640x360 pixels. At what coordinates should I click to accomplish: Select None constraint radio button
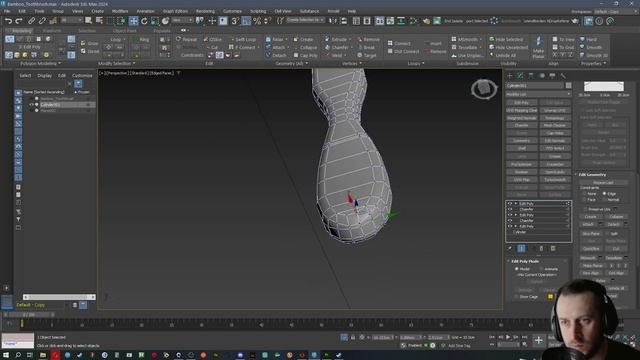pos(584,193)
